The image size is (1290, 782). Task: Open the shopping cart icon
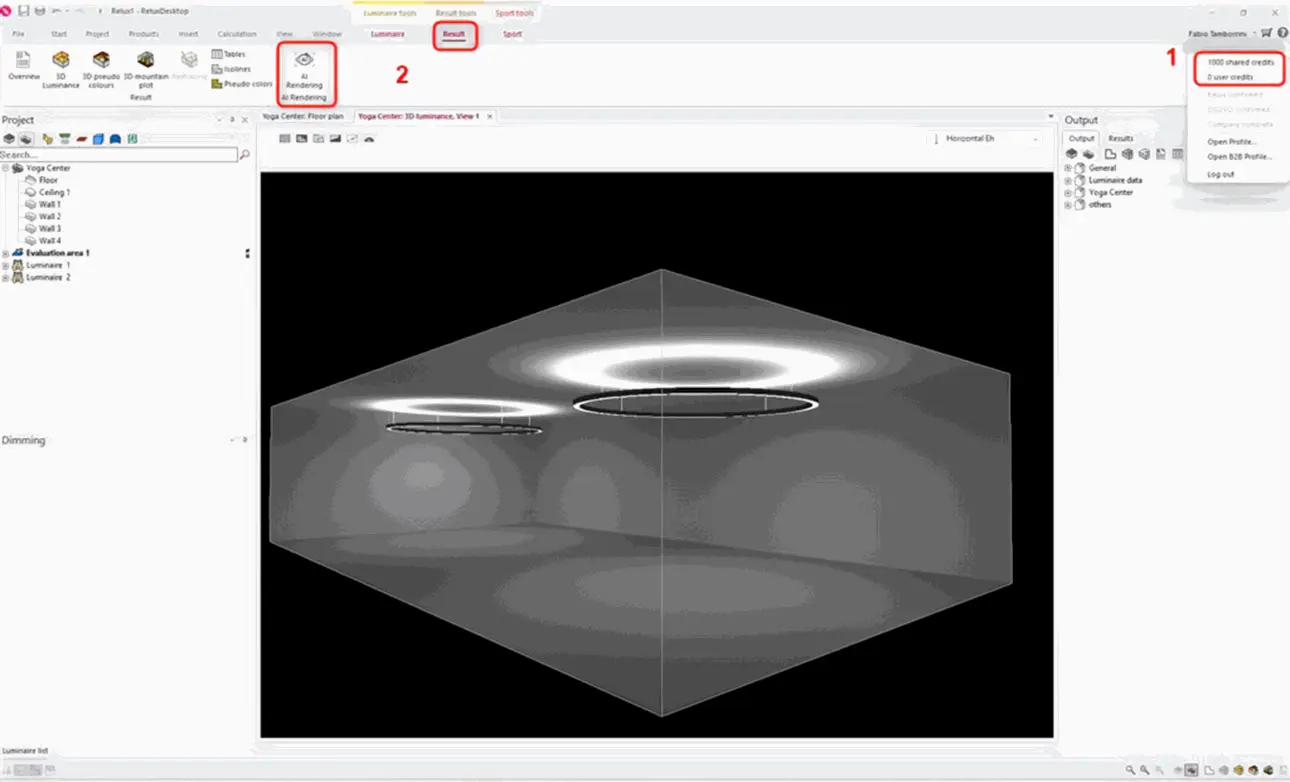coord(1266,33)
